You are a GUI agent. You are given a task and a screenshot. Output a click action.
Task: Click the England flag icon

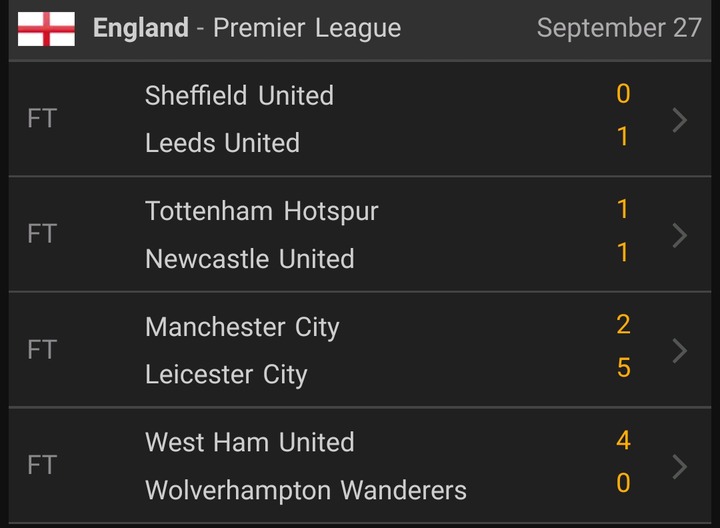(x=46, y=28)
